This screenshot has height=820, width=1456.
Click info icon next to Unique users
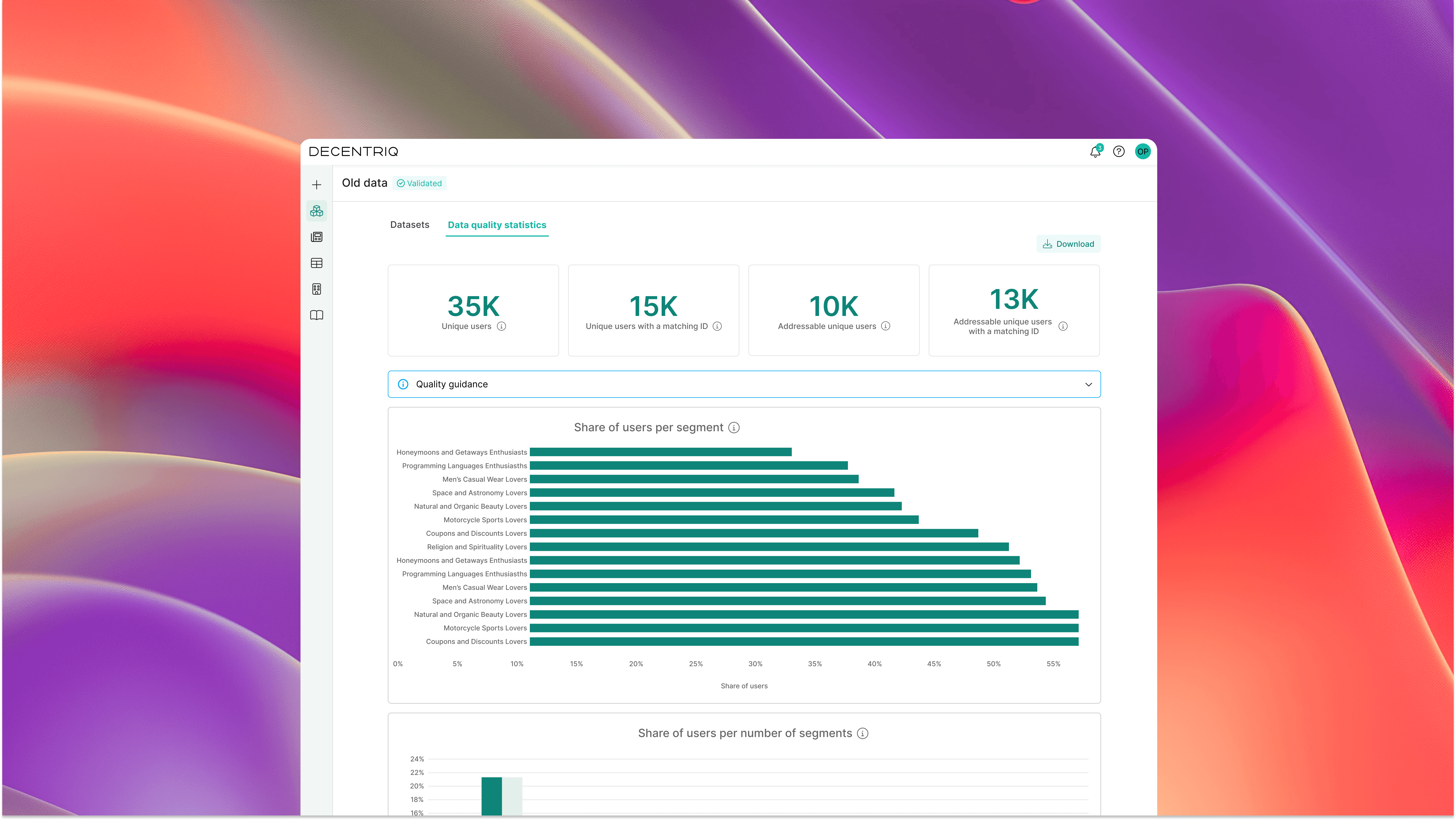pos(501,326)
